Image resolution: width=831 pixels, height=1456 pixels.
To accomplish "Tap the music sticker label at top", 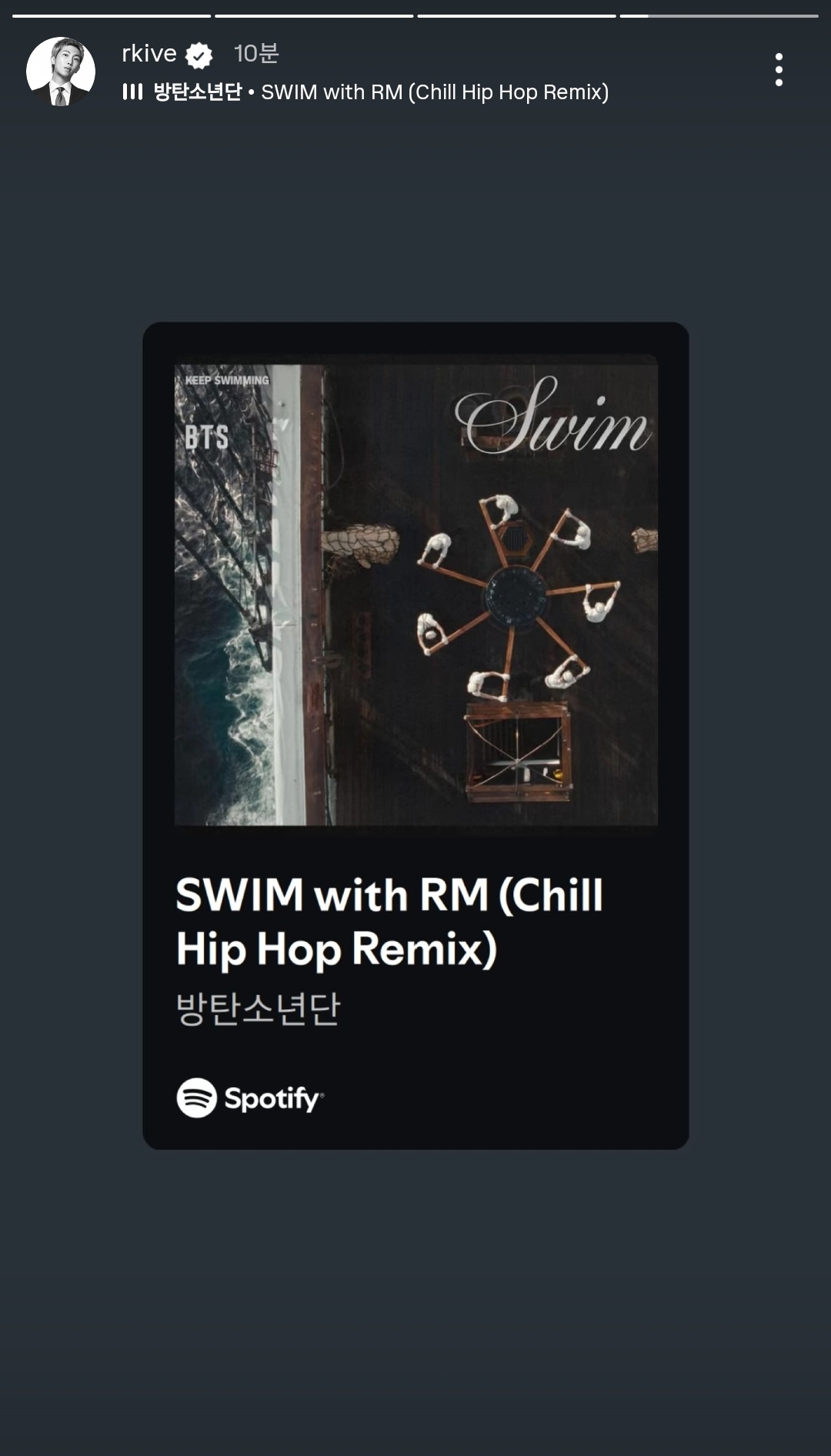I will click(x=366, y=92).
